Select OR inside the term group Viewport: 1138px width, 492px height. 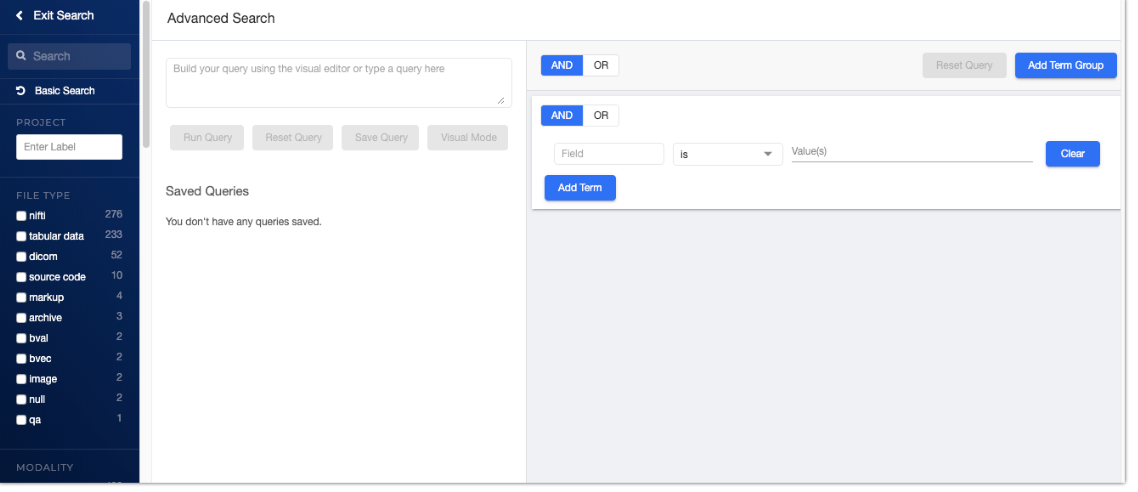pos(601,115)
